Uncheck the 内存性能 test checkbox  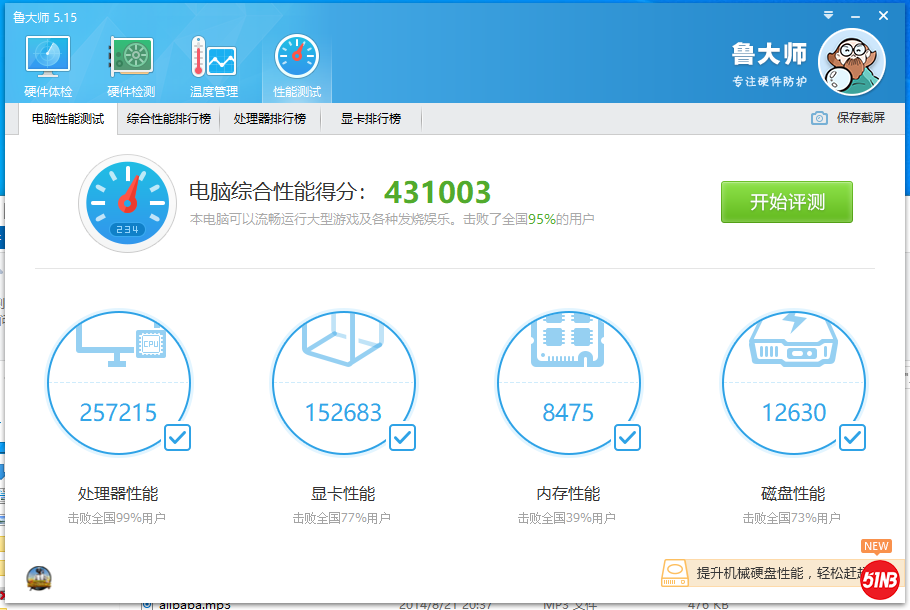(x=627, y=437)
